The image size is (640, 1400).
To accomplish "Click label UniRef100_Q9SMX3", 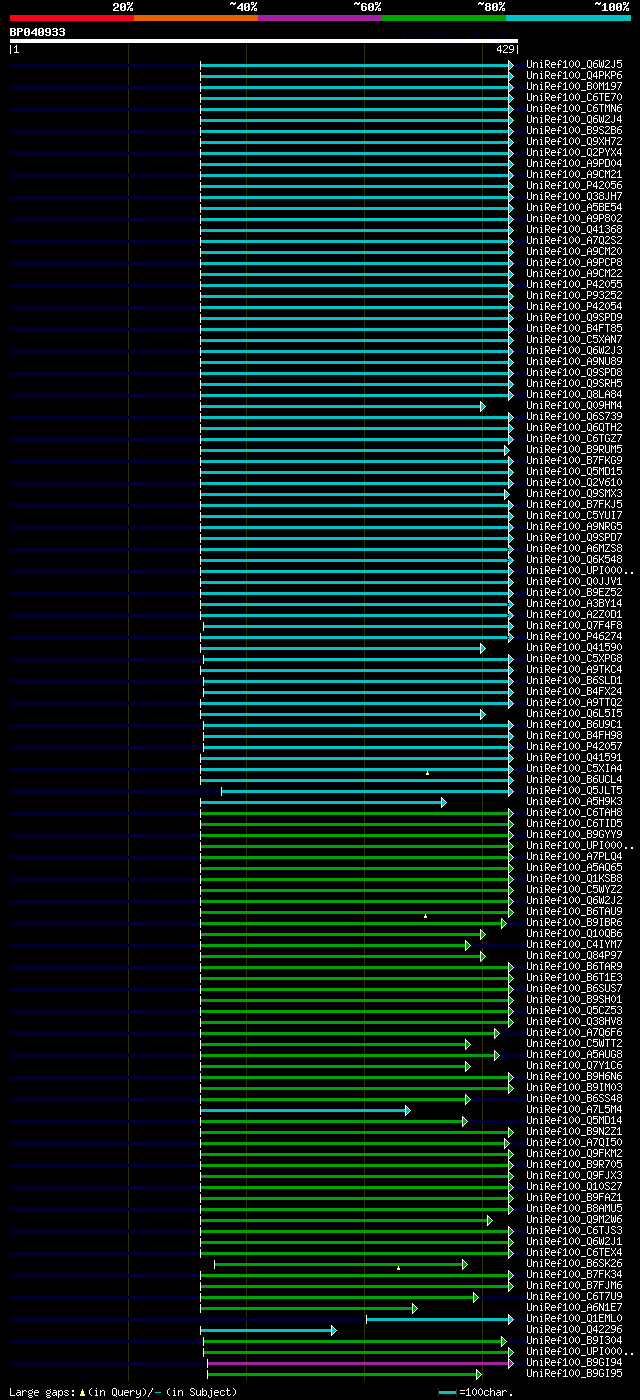I will (x=574, y=493).
